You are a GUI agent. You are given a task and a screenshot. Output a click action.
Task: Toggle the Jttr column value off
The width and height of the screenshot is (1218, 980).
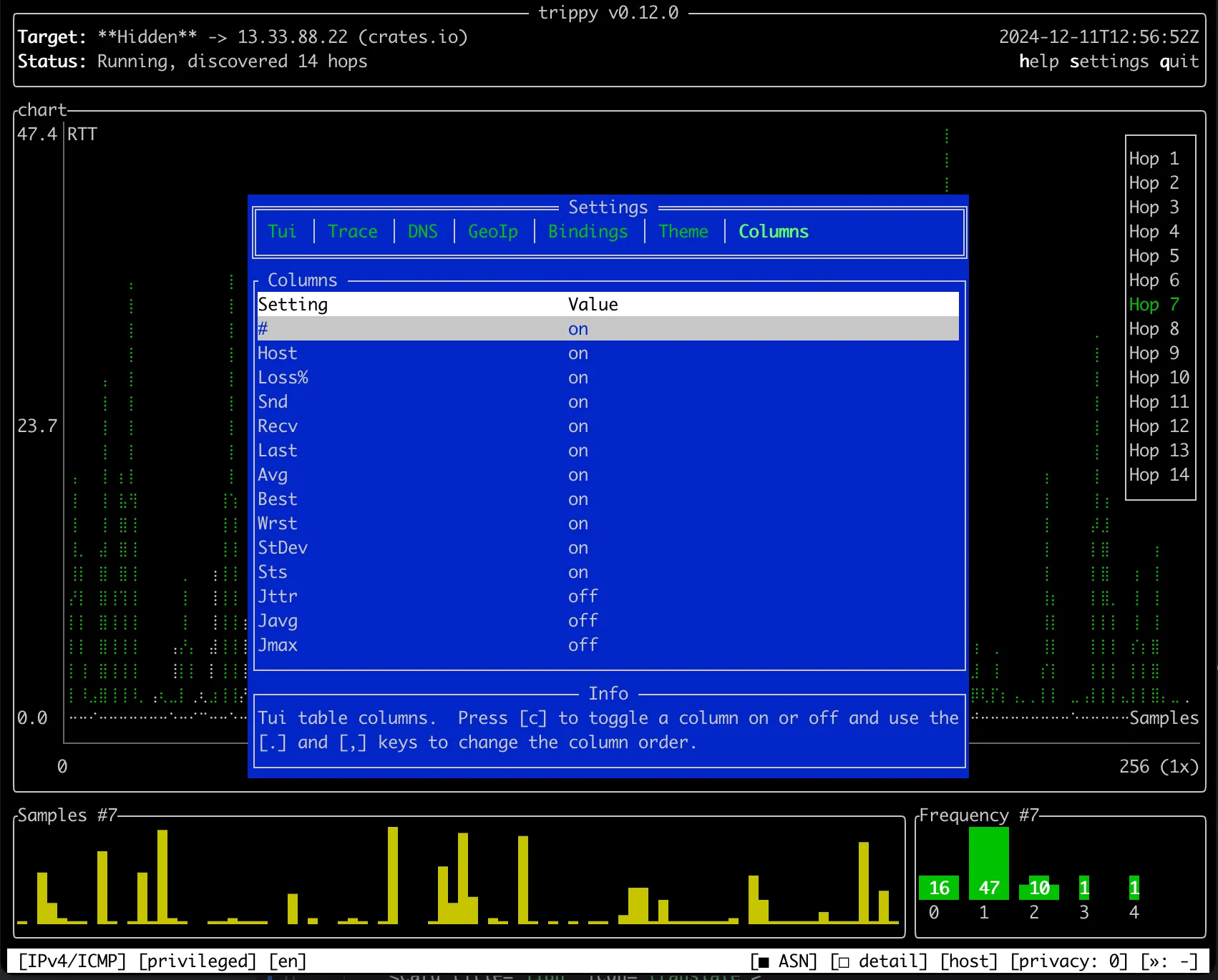pyautogui.click(x=583, y=597)
